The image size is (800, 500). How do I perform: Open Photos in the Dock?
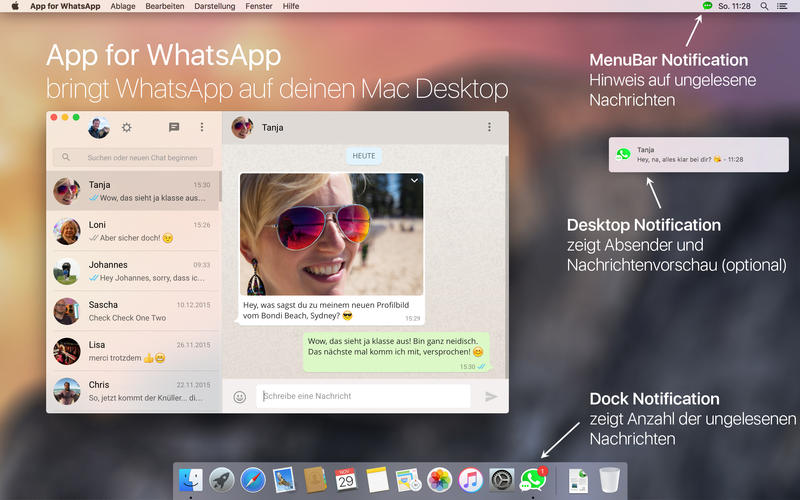click(440, 480)
